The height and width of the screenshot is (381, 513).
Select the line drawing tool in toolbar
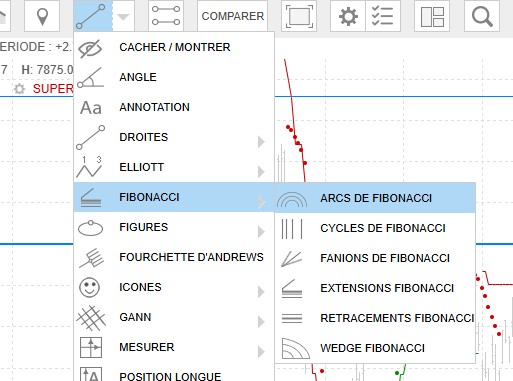pos(93,16)
